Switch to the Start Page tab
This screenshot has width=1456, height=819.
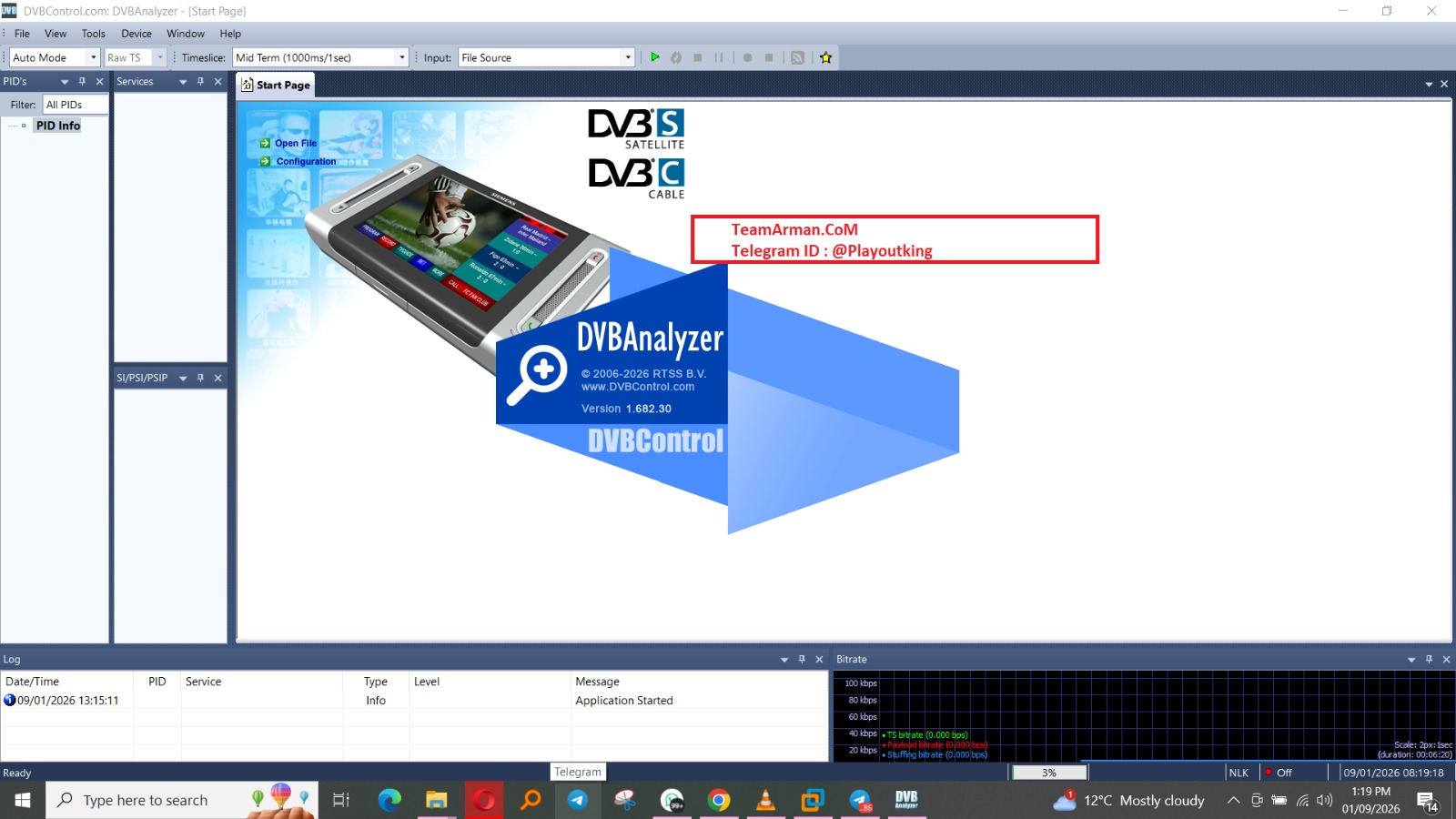276,85
